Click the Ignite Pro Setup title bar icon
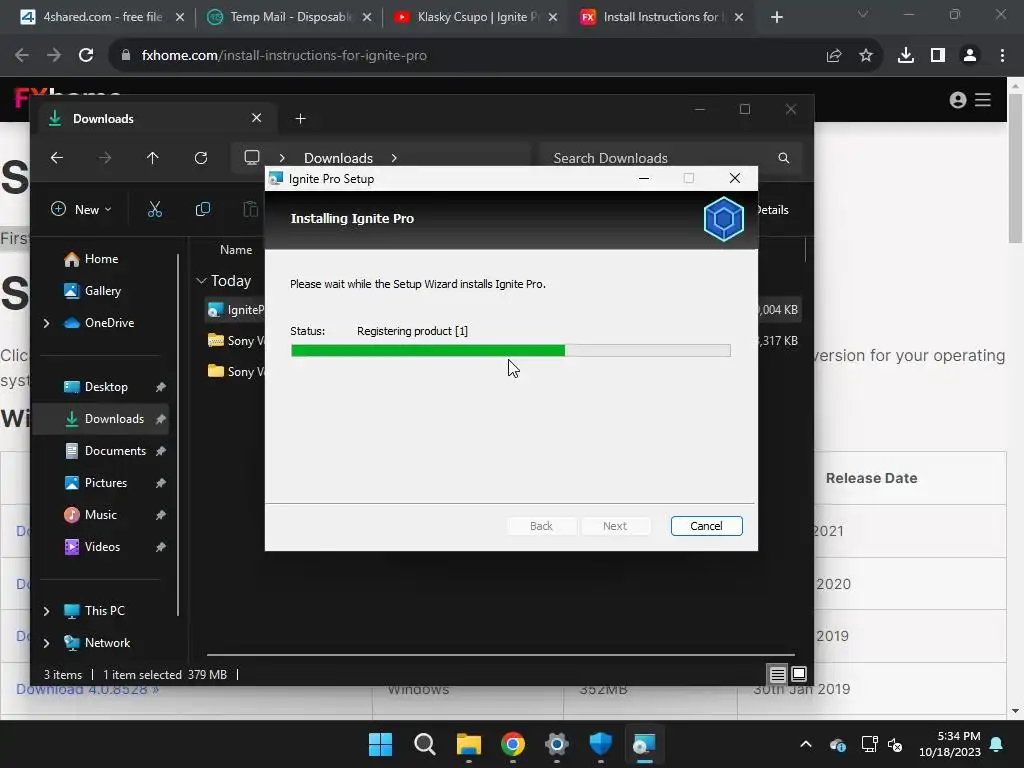Screen dimensions: 1024x768 (x=276, y=178)
